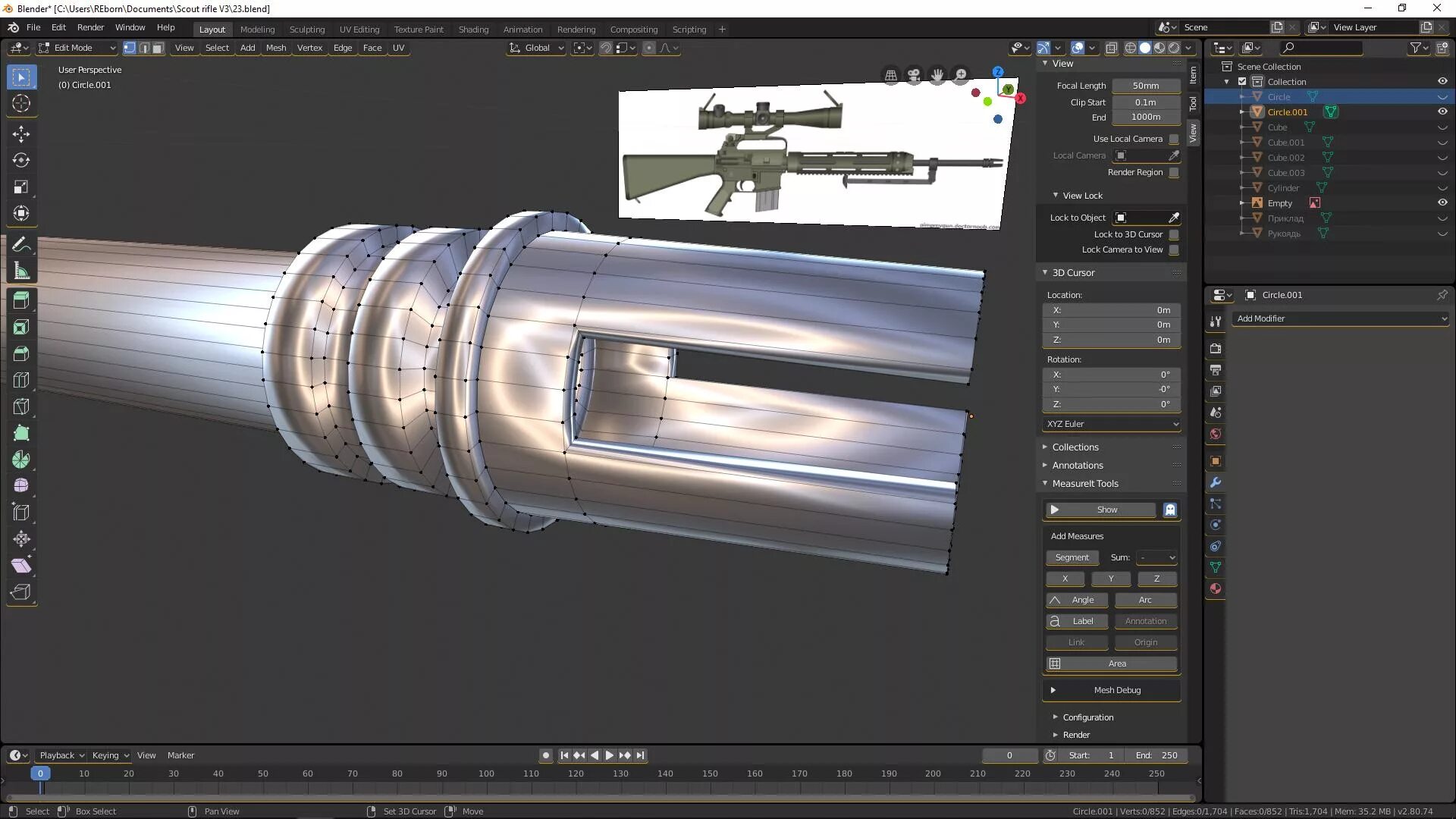The height and width of the screenshot is (819, 1456).
Task: Change XYZ Euler rotation dropdown
Action: click(1113, 423)
